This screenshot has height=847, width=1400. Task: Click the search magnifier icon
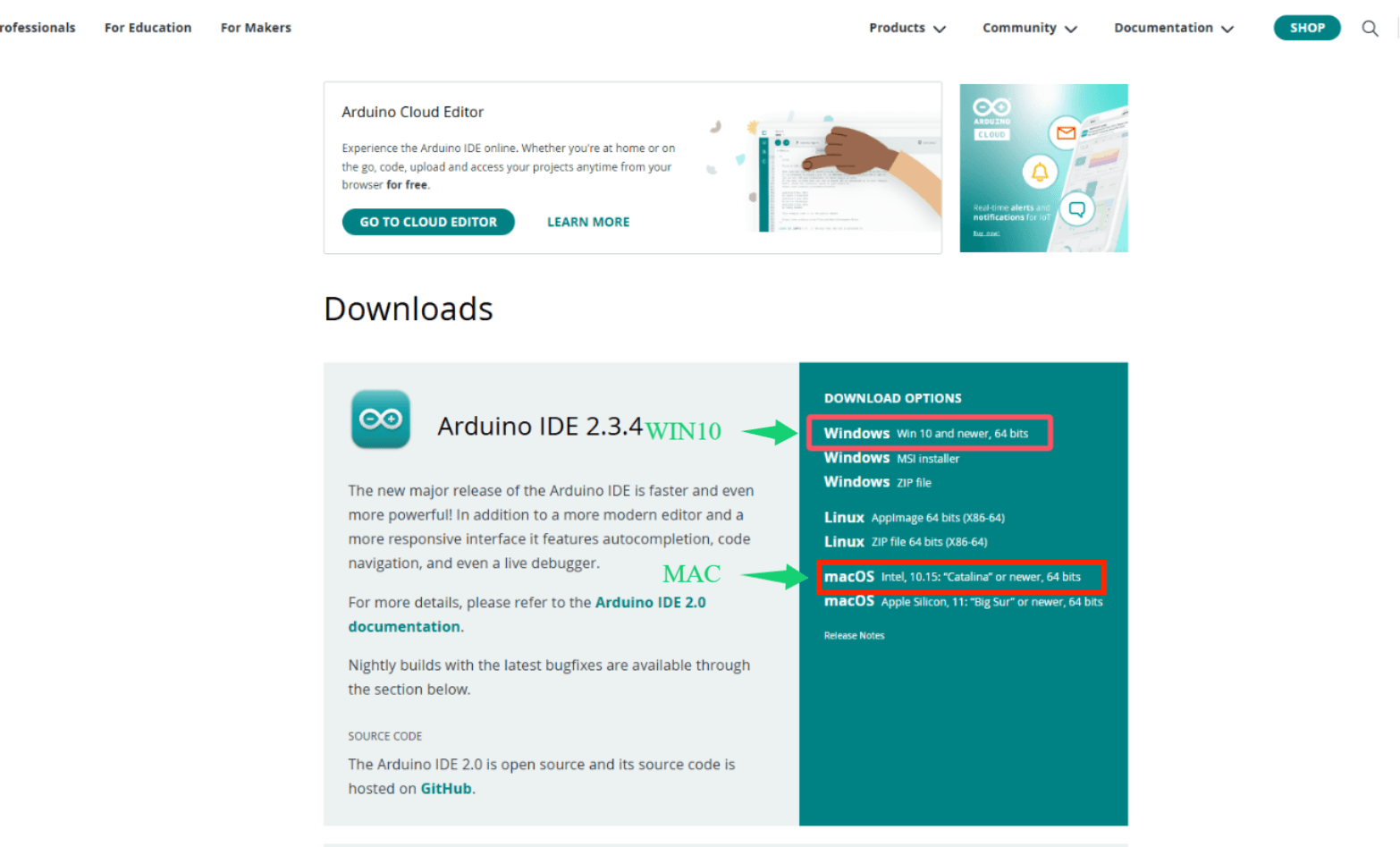[x=1370, y=29]
